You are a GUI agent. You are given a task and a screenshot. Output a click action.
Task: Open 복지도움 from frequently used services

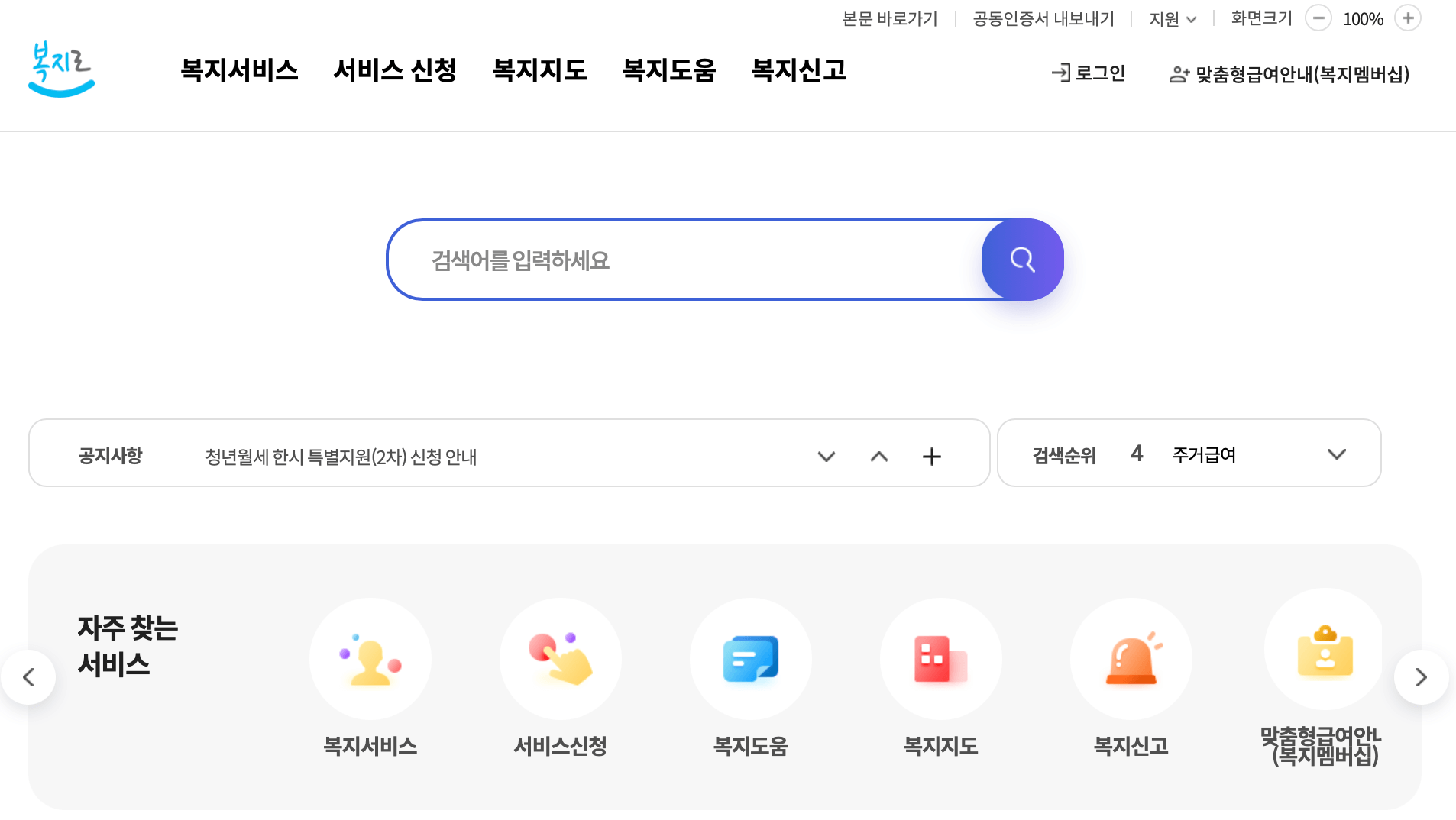pyautogui.click(x=750, y=658)
